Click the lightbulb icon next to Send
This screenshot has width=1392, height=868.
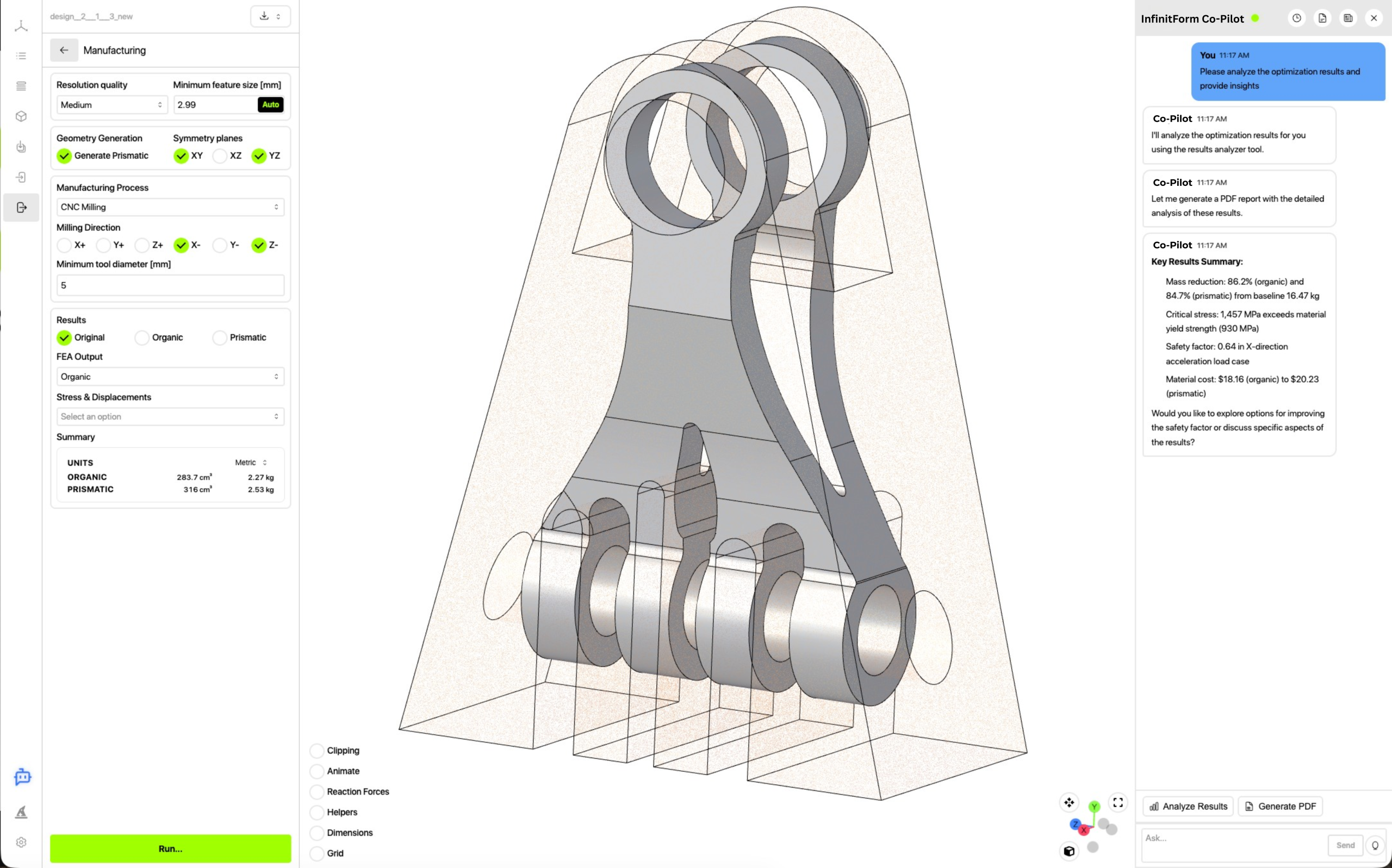[x=1375, y=845]
